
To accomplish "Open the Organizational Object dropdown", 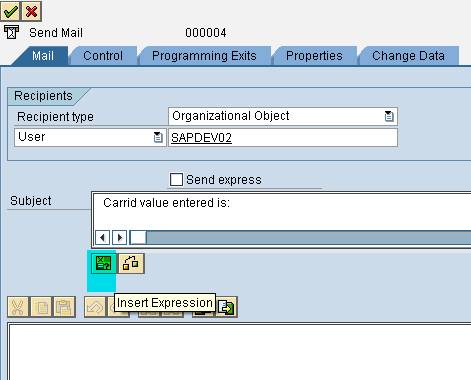I will 389,116.
